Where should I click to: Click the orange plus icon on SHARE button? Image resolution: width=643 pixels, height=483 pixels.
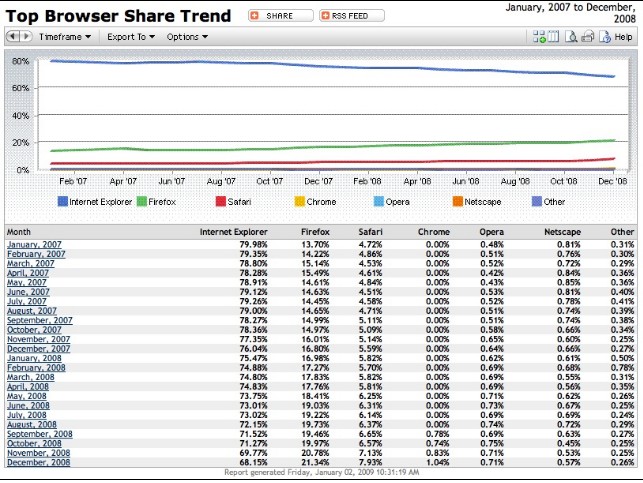tap(255, 16)
